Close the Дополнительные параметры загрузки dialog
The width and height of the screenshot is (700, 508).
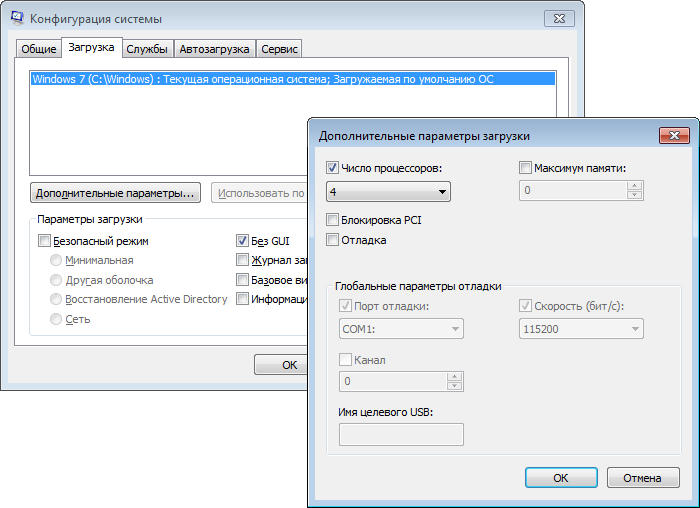674,136
